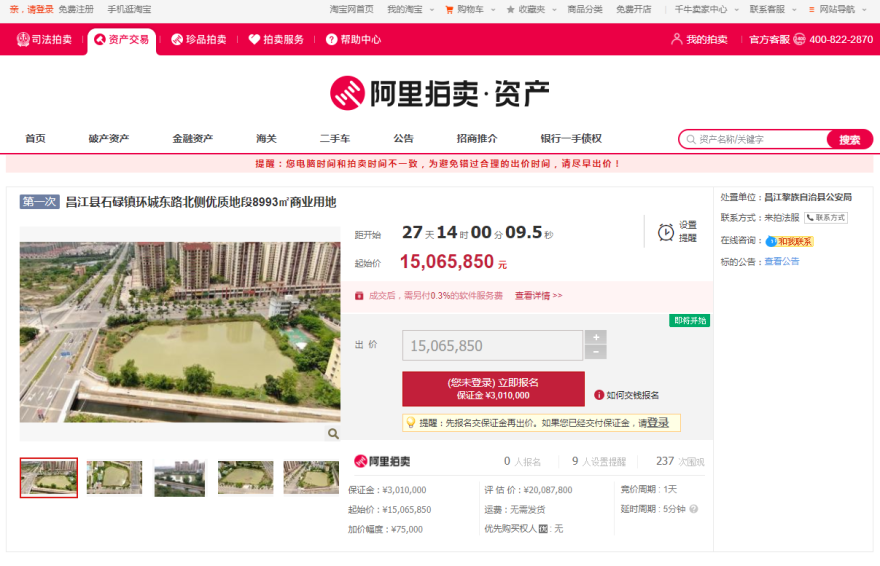Click the 阿里拍卖·资产 logo
The height and width of the screenshot is (566, 880).
point(439,93)
